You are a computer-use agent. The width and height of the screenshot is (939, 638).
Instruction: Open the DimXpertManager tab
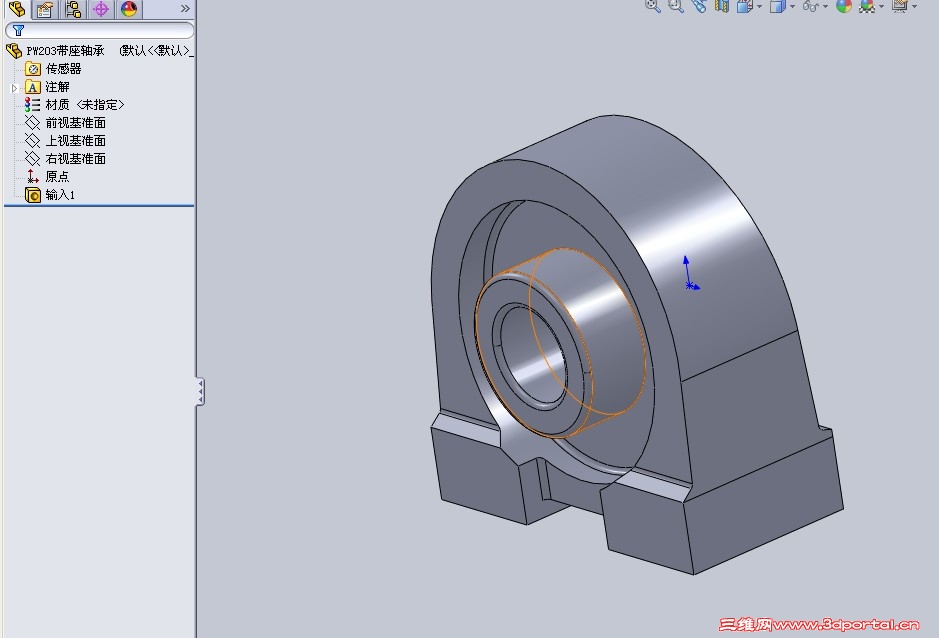(101, 9)
